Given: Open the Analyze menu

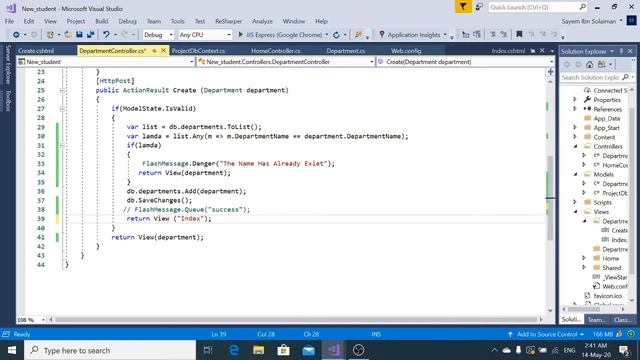Looking at the screenshot, I should point(262,21).
